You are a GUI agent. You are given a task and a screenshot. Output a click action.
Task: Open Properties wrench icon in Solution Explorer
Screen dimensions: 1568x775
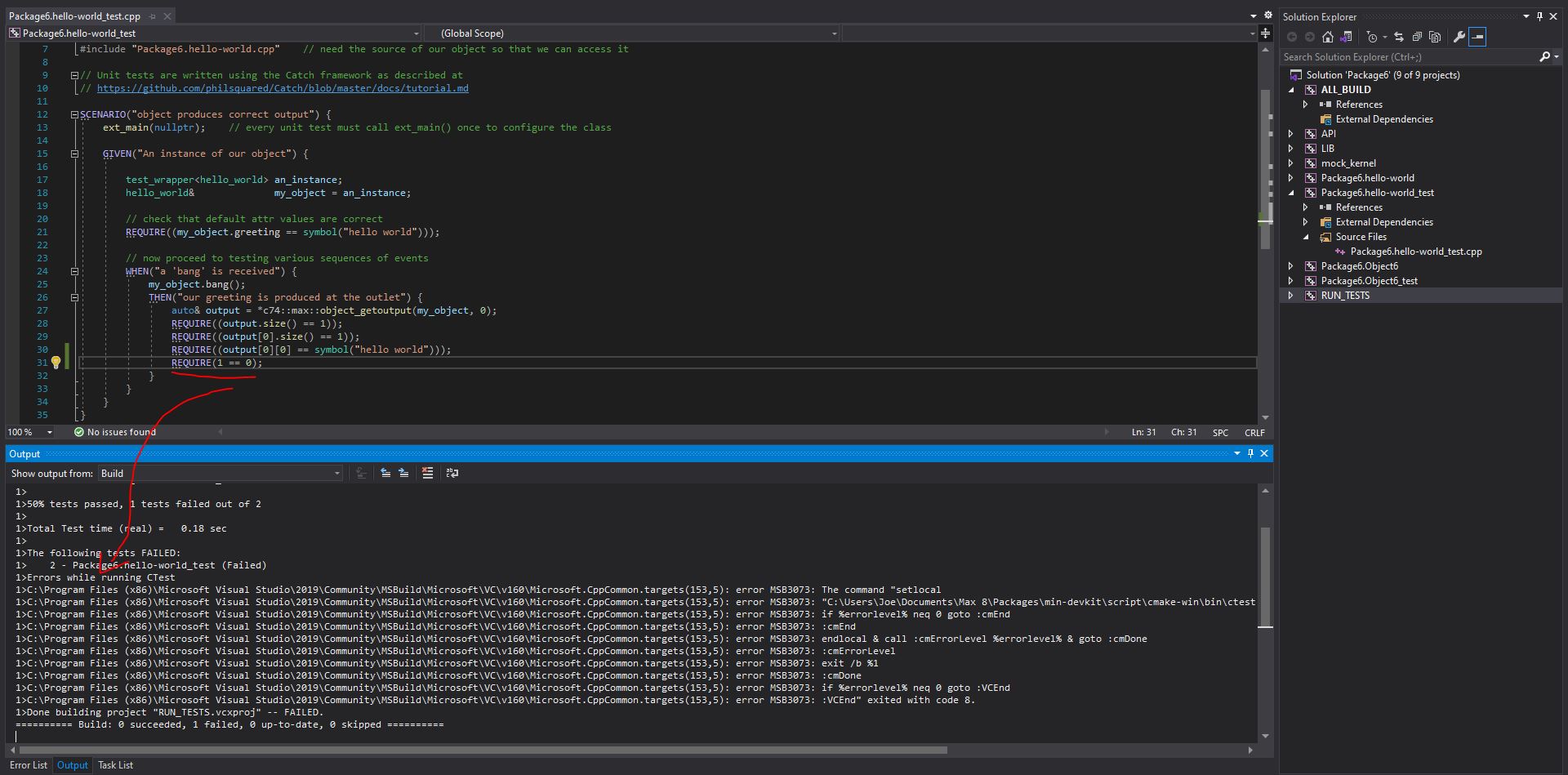click(x=1459, y=37)
